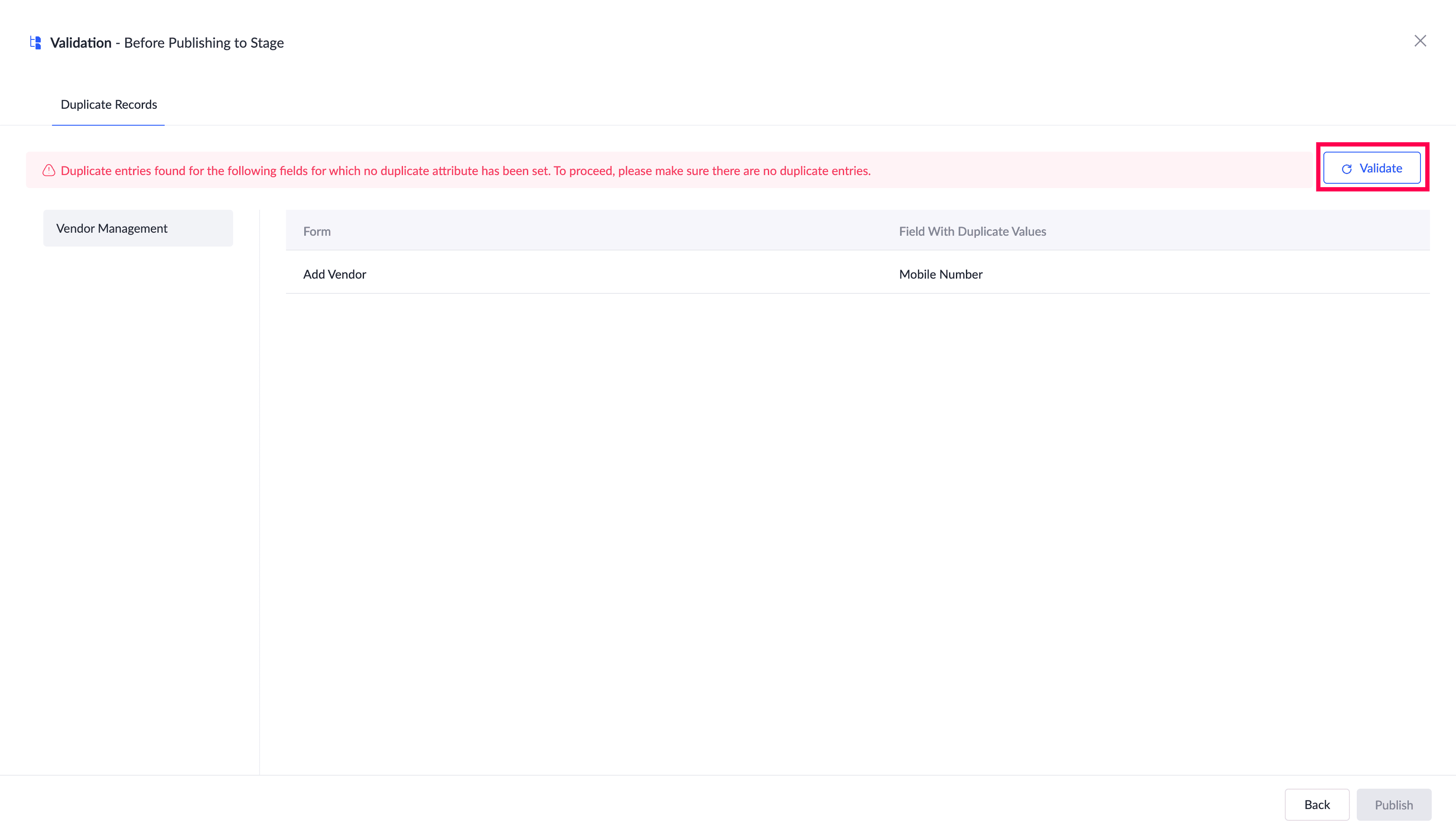Image resolution: width=1456 pixels, height=832 pixels.
Task: Close the Validation dialog with the X icon
Action: click(x=1420, y=41)
